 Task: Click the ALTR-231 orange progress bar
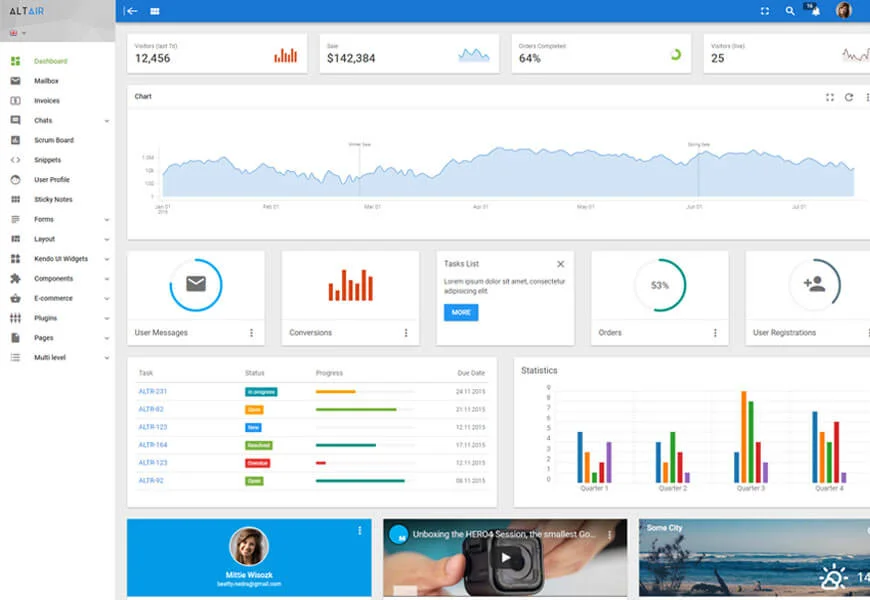tap(336, 392)
